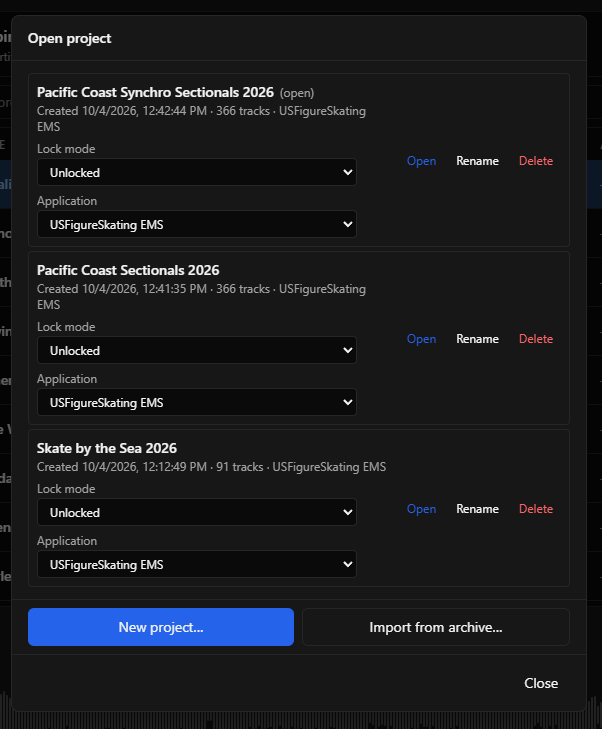The height and width of the screenshot is (729, 602).
Task: Select the Pacific Coast Sectionals 2026 title
Action: tap(128, 271)
